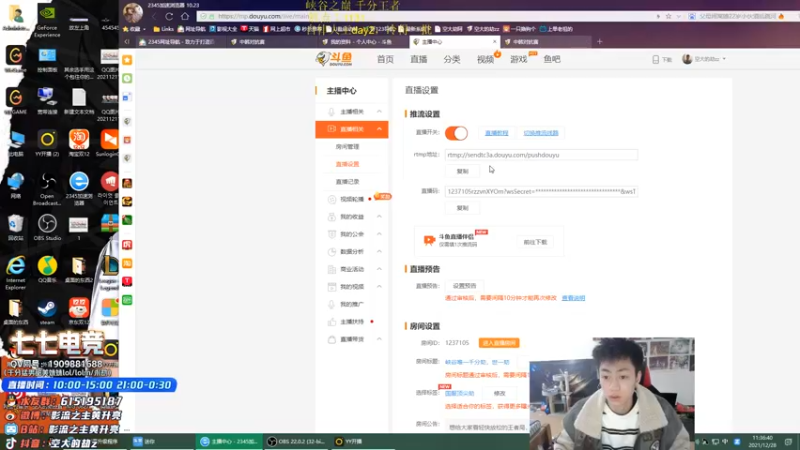Open the 首页 home nav item
The height and width of the screenshot is (450, 800).
pyautogui.click(x=385, y=59)
